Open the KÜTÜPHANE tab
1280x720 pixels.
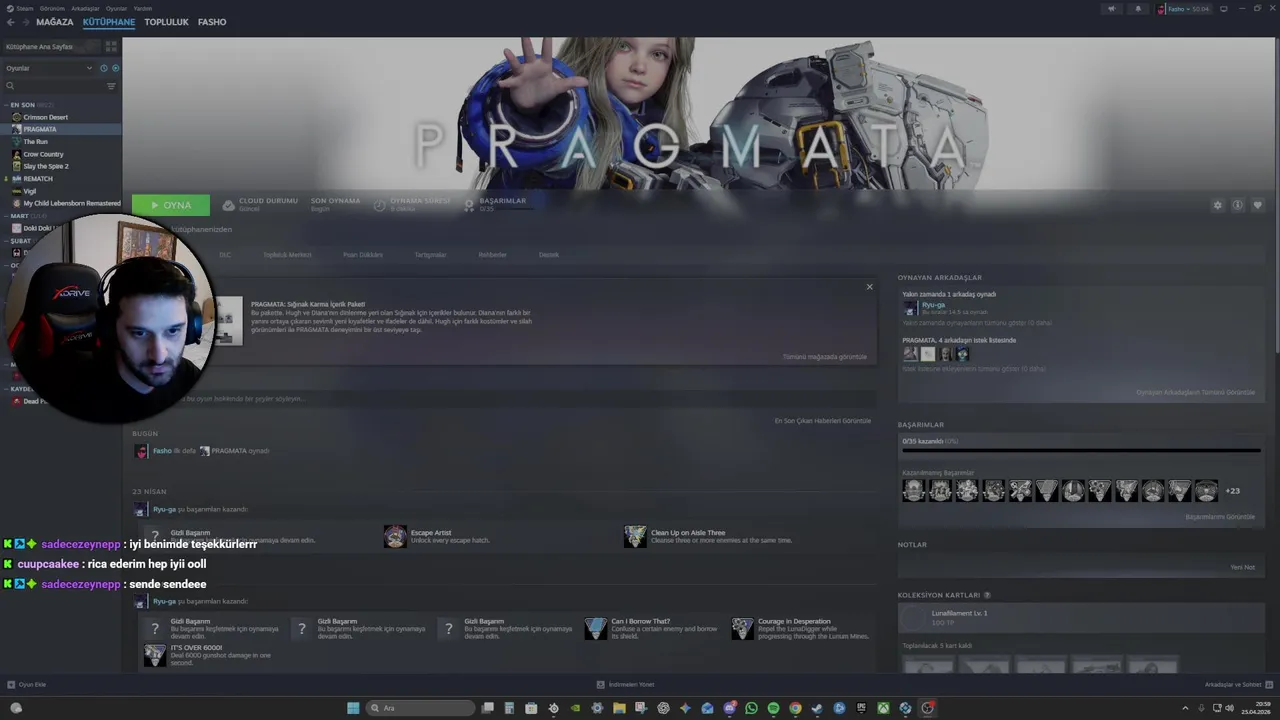109,22
